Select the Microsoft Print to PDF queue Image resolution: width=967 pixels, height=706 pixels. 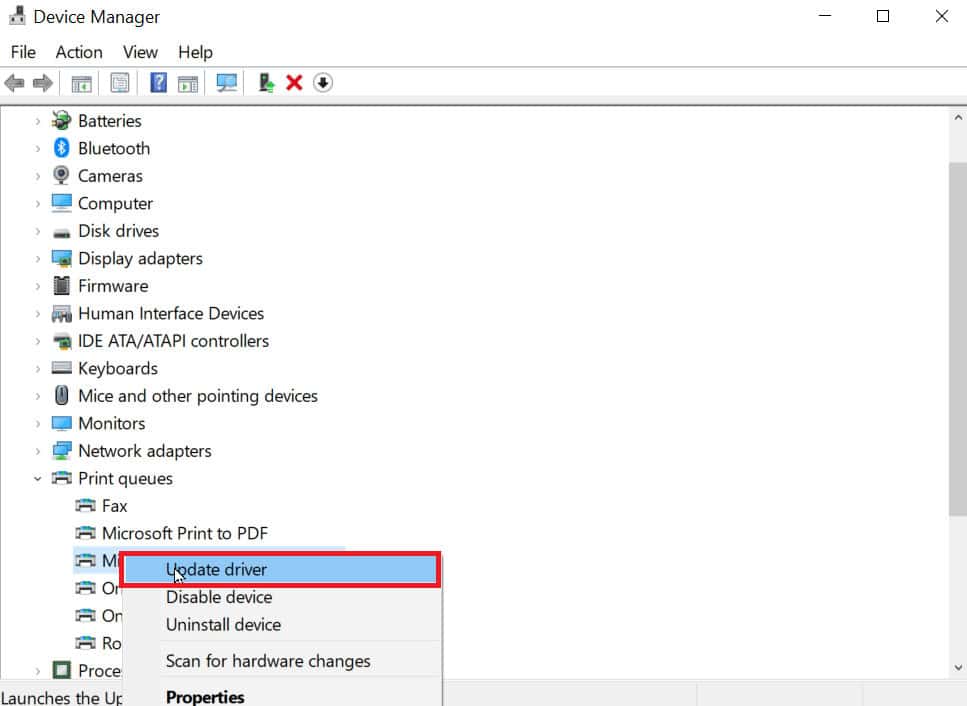[x=185, y=533]
